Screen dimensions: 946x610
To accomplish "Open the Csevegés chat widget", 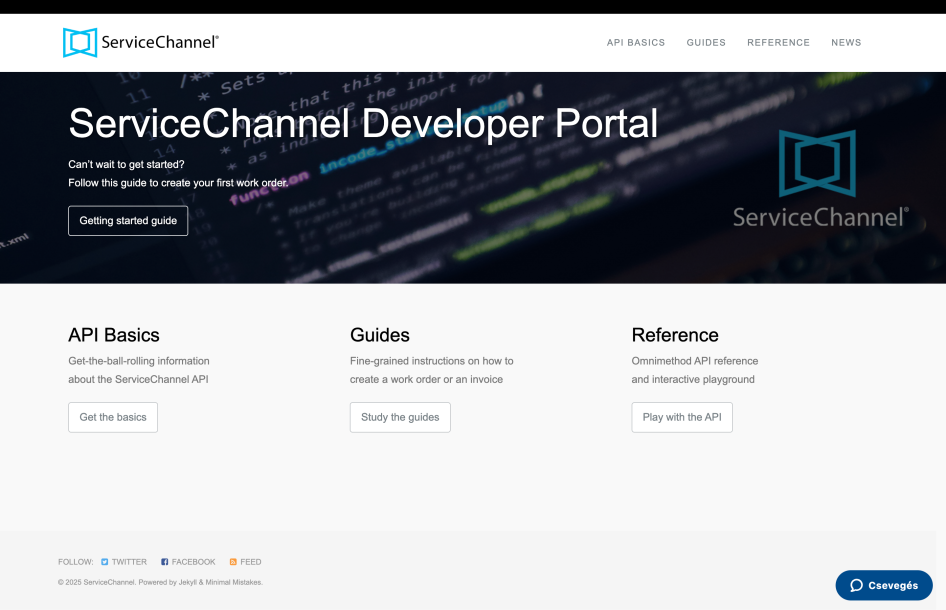I will 884,585.
